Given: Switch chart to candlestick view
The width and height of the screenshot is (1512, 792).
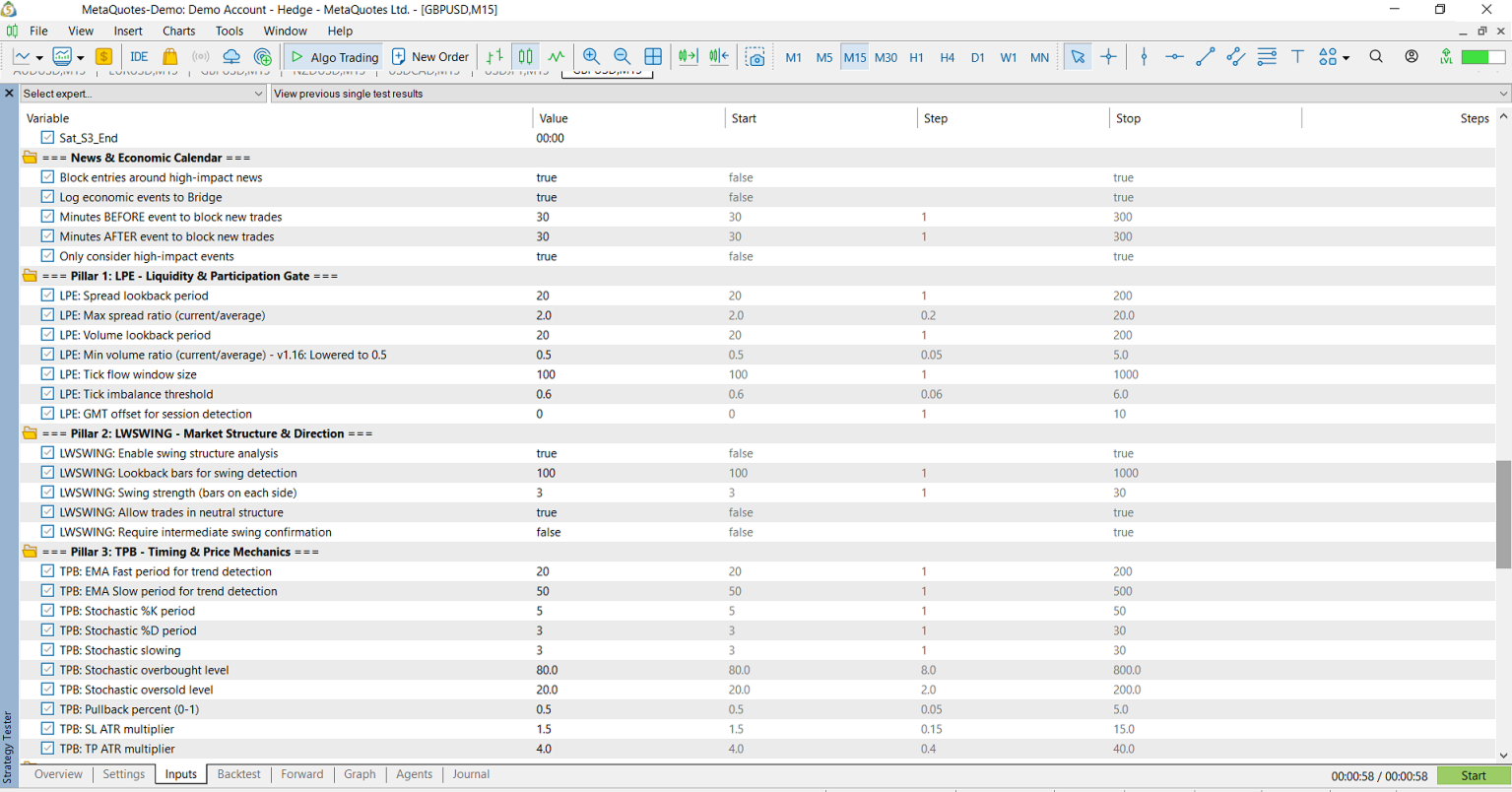Looking at the screenshot, I should (526, 57).
